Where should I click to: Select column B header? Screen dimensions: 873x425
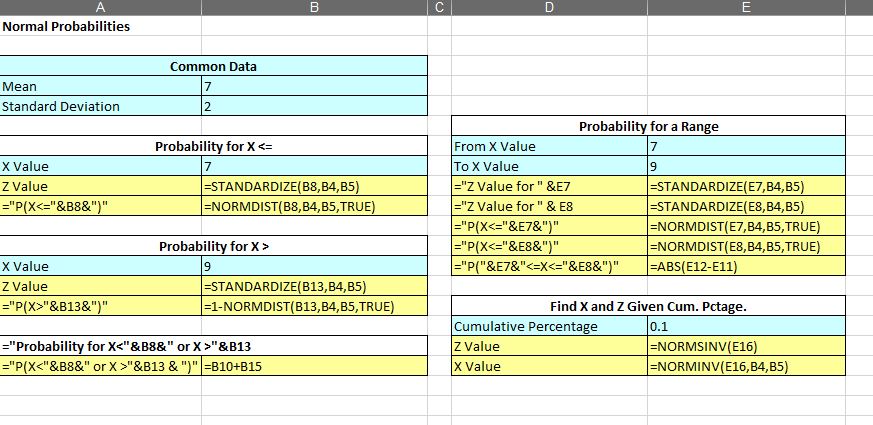[x=314, y=7]
